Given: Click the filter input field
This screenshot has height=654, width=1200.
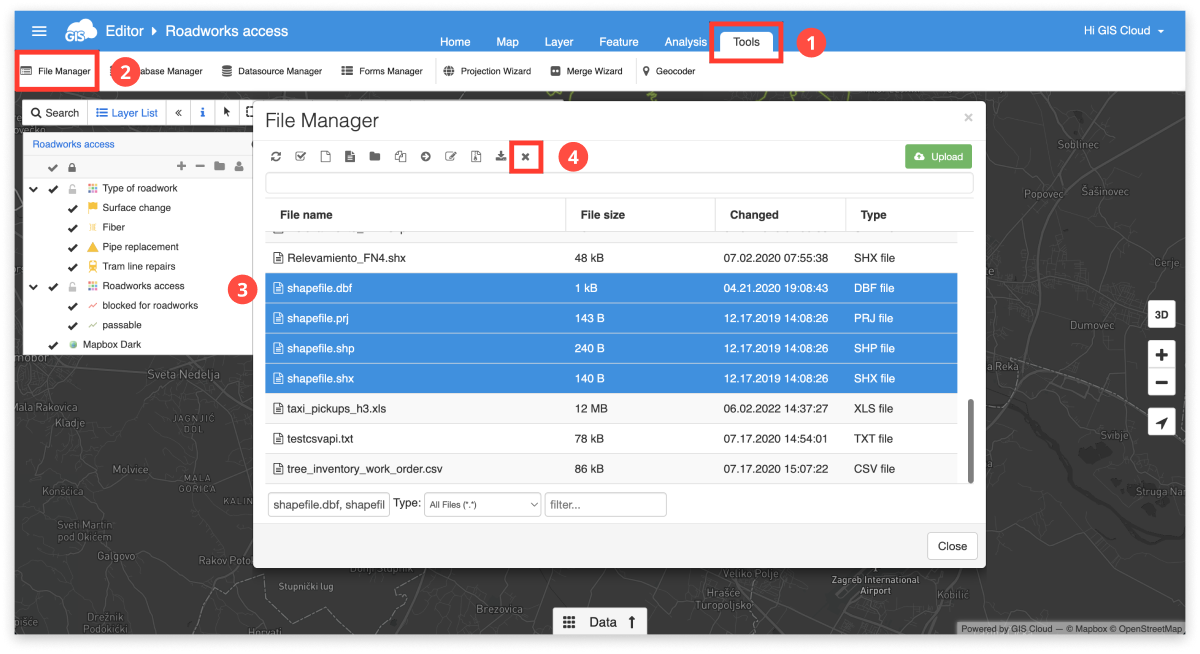Looking at the screenshot, I should click(604, 504).
